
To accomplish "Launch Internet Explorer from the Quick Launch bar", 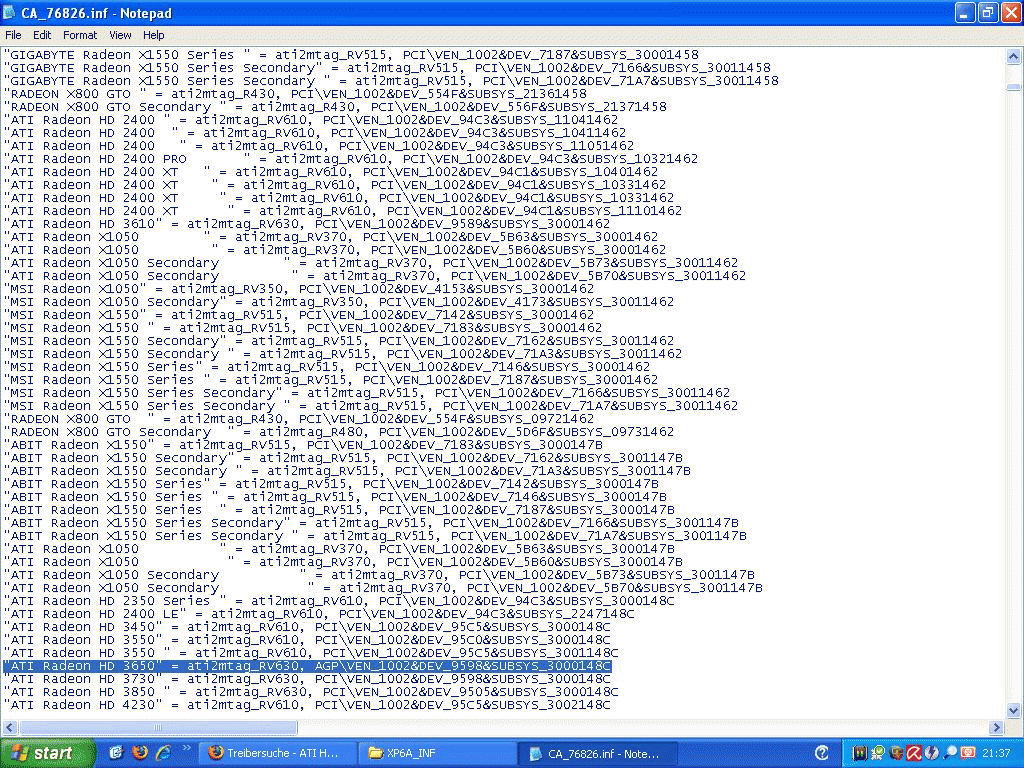I will 163,753.
